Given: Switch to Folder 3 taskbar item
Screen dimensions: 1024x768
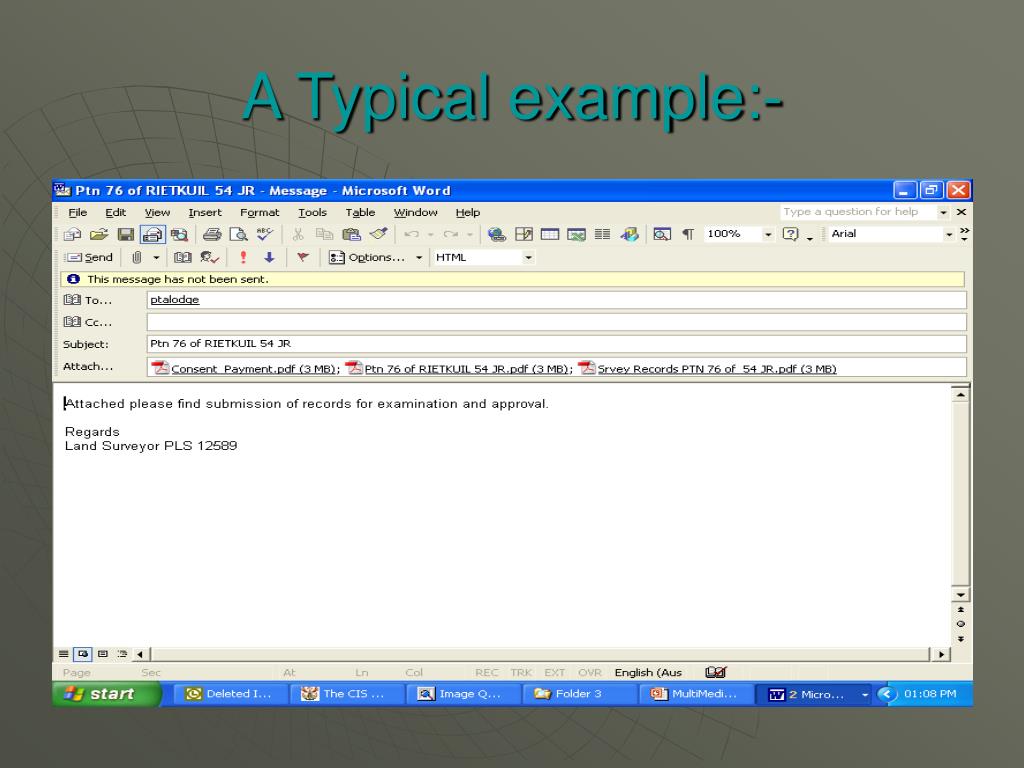Looking at the screenshot, I should coord(579,694).
